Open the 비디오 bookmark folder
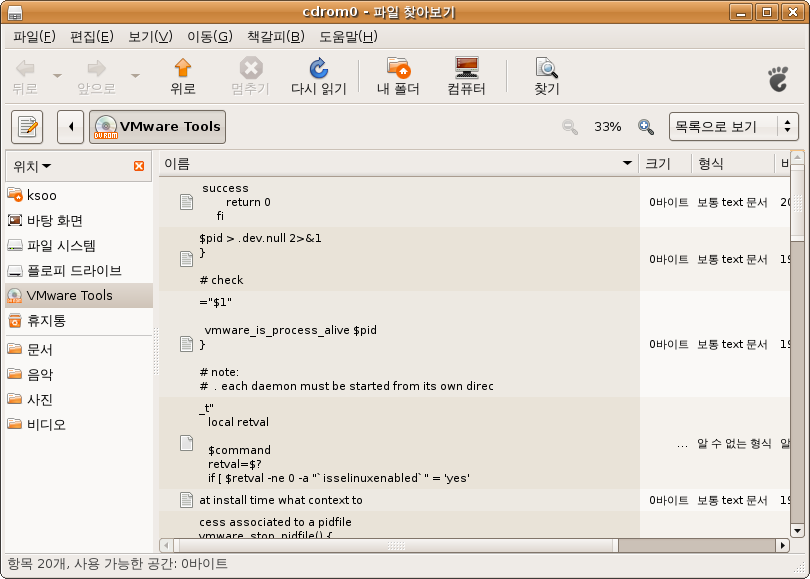 coord(79,425)
